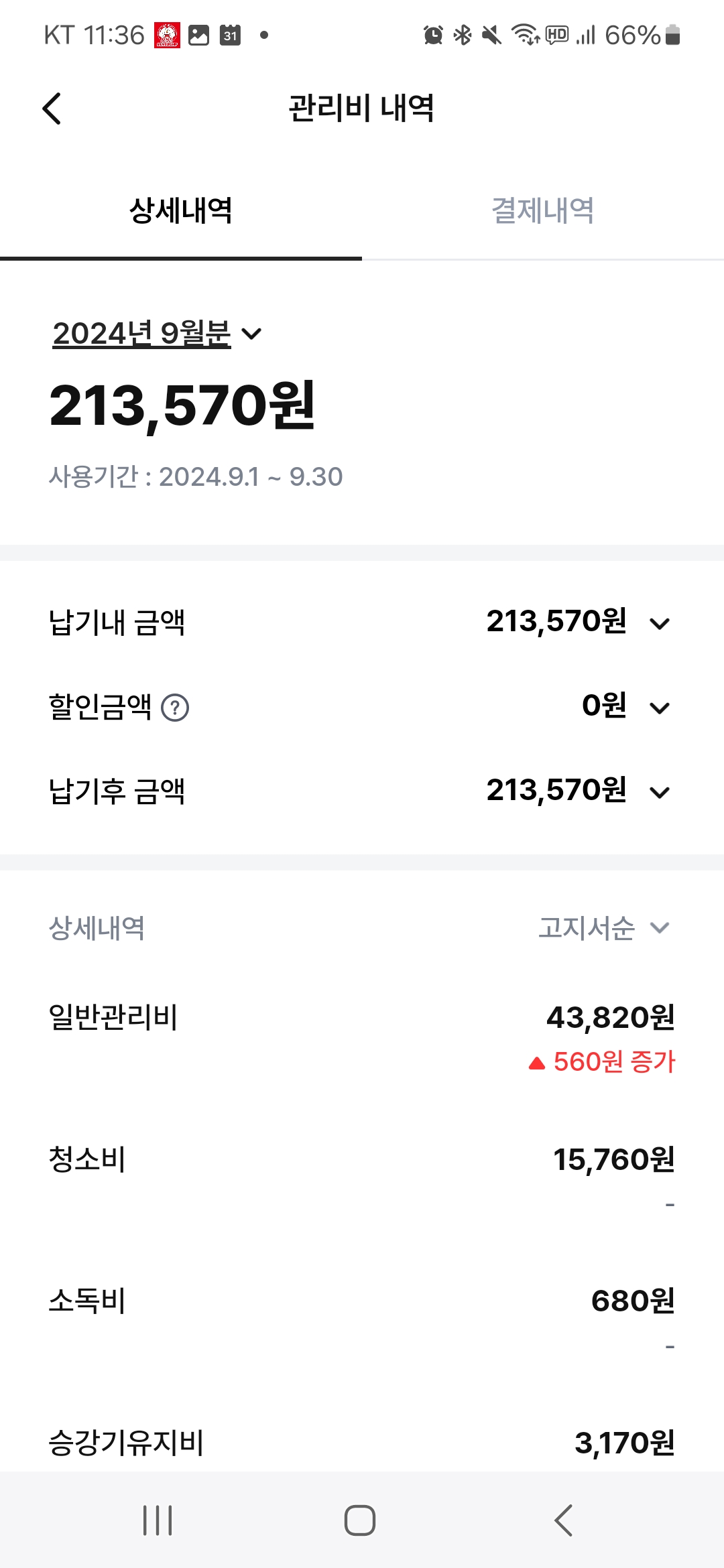Expand the 할인금액 row chevron

(660, 708)
